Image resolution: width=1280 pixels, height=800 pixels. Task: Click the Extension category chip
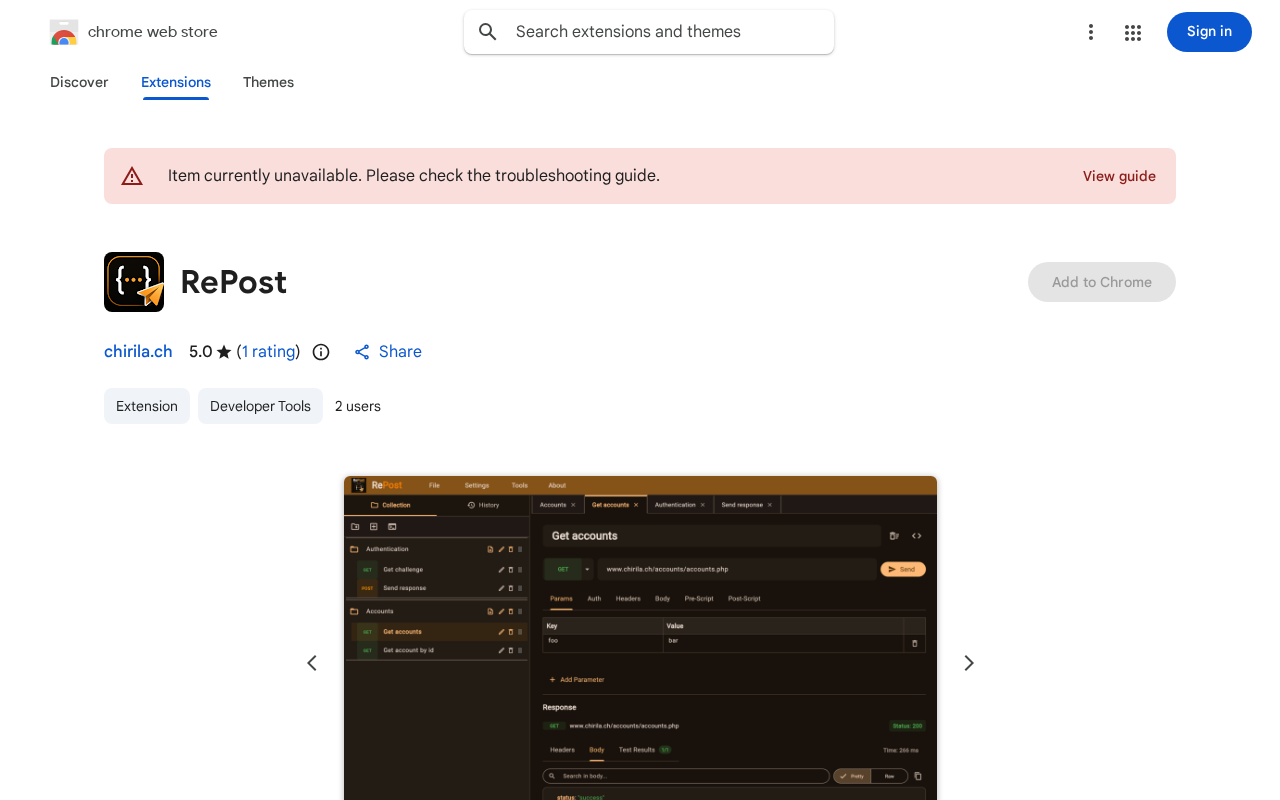(147, 406)
